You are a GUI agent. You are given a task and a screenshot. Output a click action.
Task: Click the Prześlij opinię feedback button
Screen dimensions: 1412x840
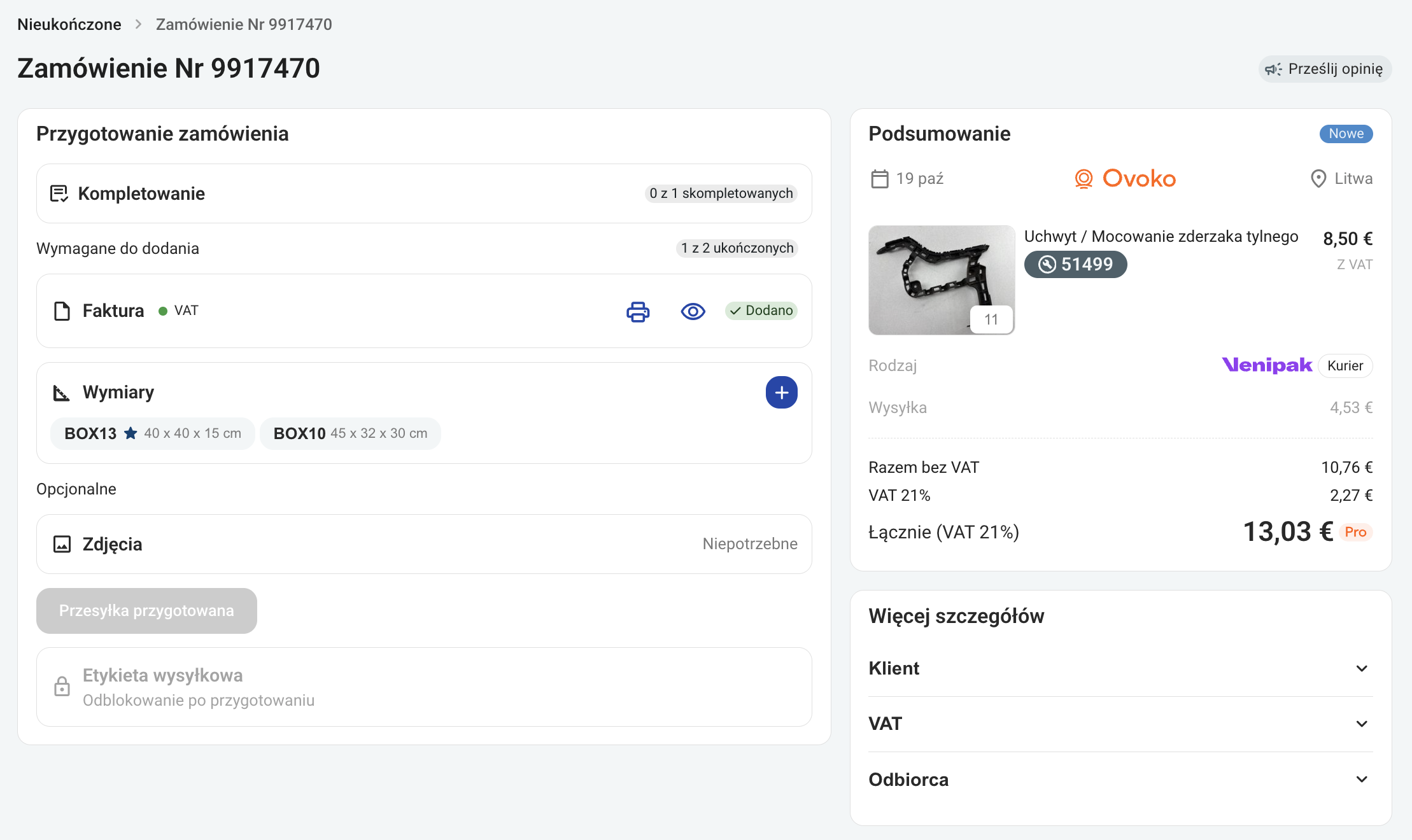(x=1325, y=69)
